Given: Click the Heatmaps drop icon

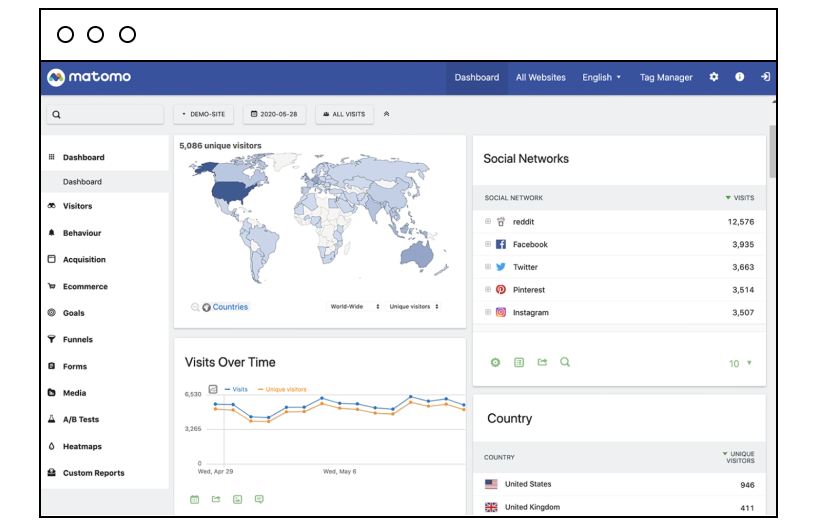Looking at the screenshot, I should [51, 446].
